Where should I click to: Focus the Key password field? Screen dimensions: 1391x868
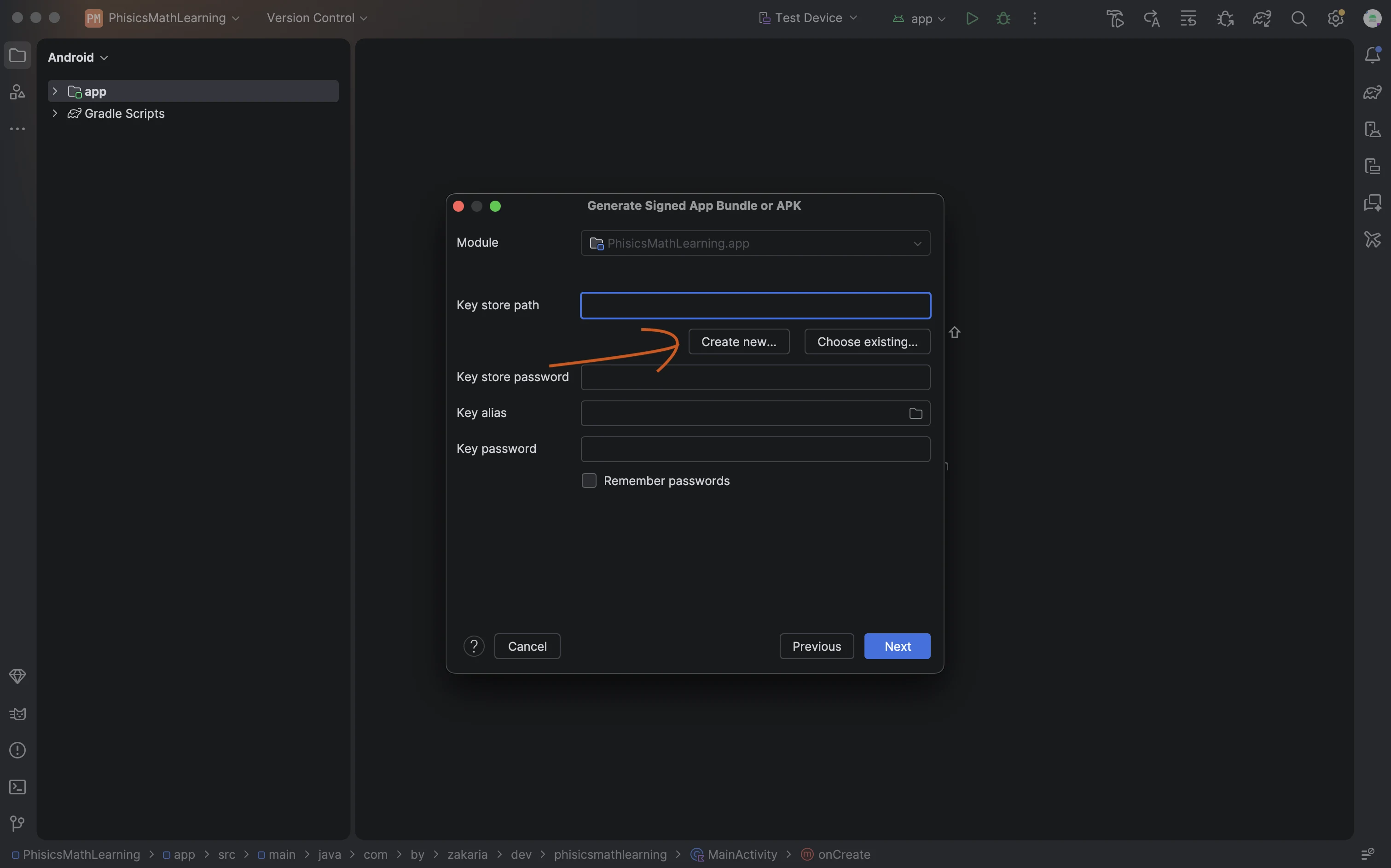click(x=755, y=449)
